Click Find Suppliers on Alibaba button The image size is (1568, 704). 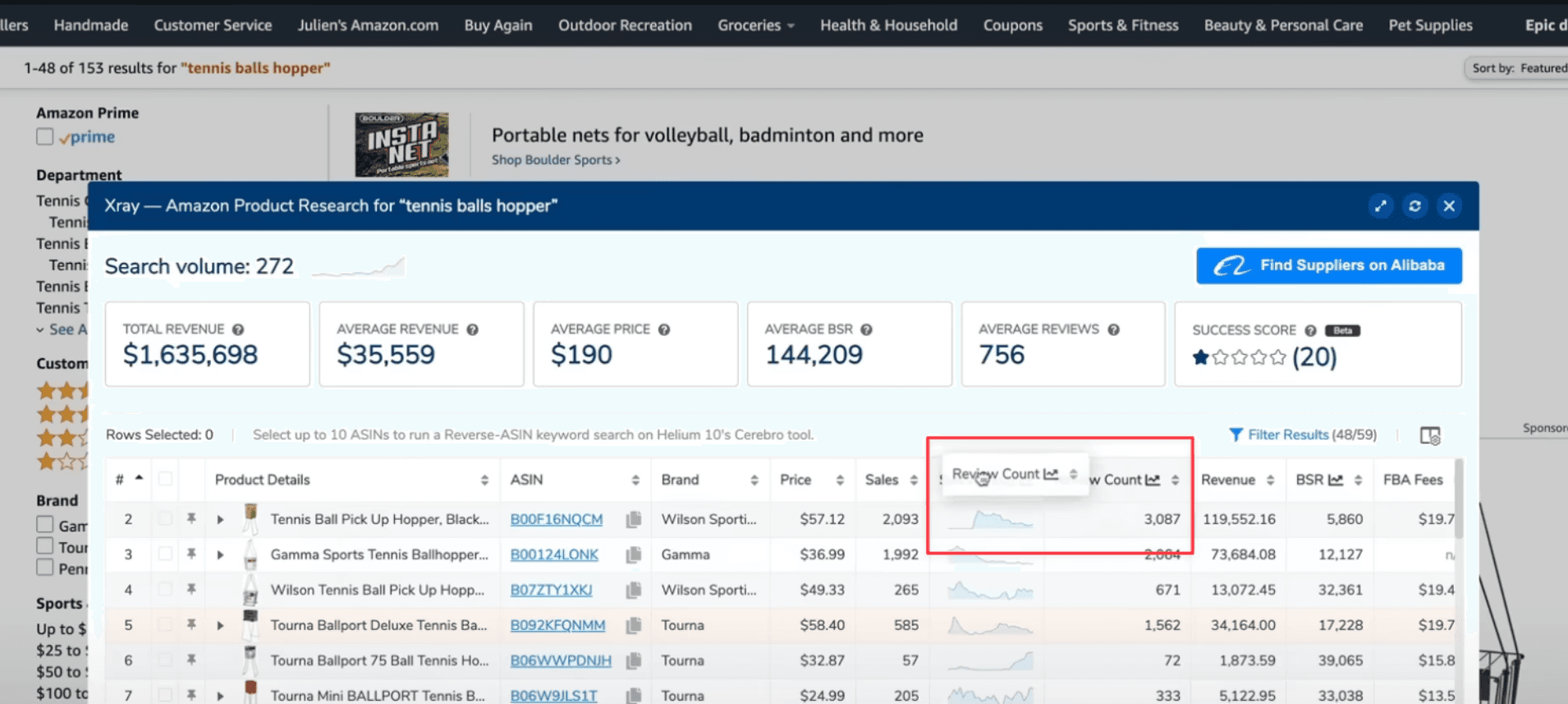[1328, 265]
